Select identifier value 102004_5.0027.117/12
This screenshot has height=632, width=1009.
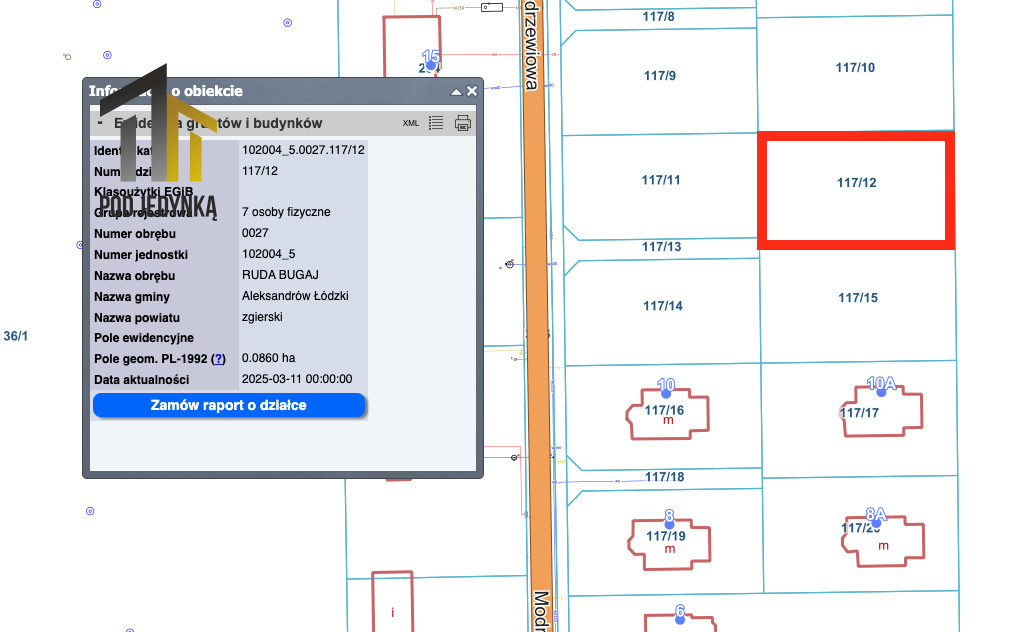[303, 150]
